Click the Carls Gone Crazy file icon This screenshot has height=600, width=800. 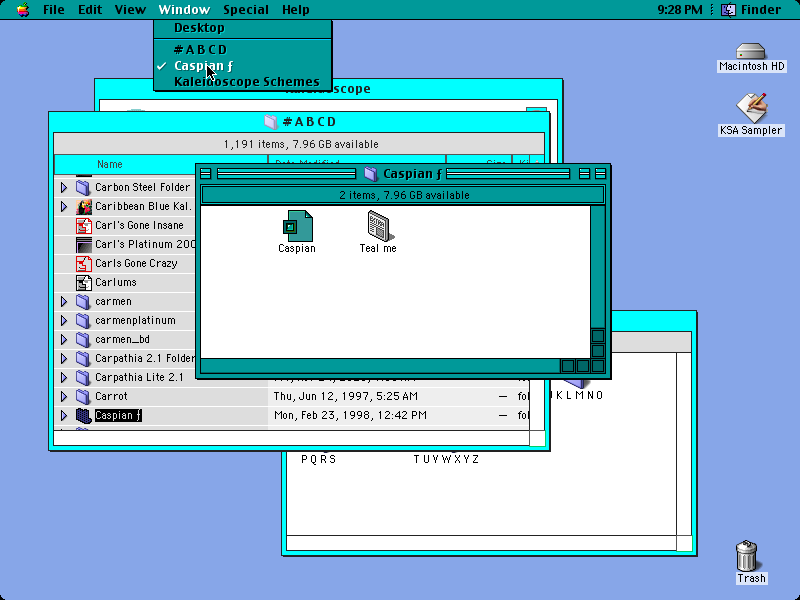pos(83,263)
